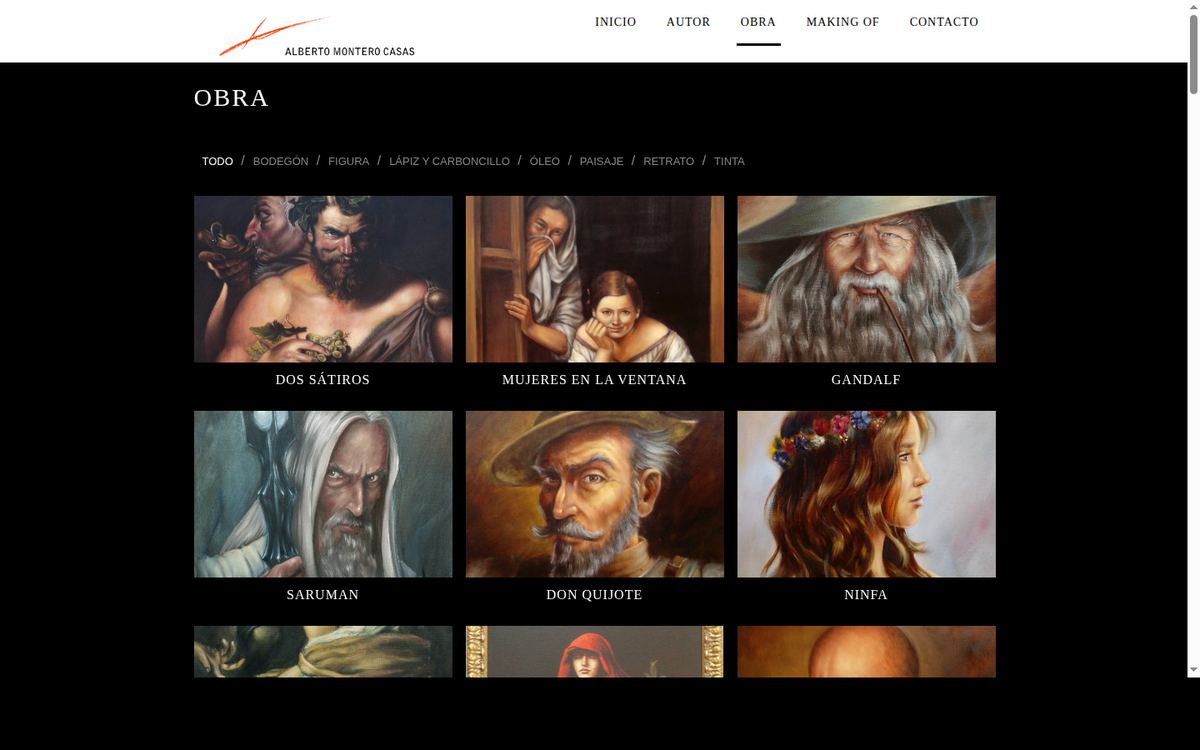Screen dimensions: 1200x750
Task: Click the MUJERES EN LA VENTANA title
Action: (x=594, y=380)
